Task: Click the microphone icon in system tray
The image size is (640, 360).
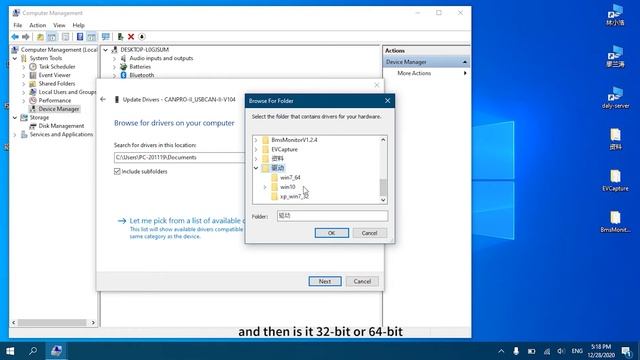Action: coord(516,351)
